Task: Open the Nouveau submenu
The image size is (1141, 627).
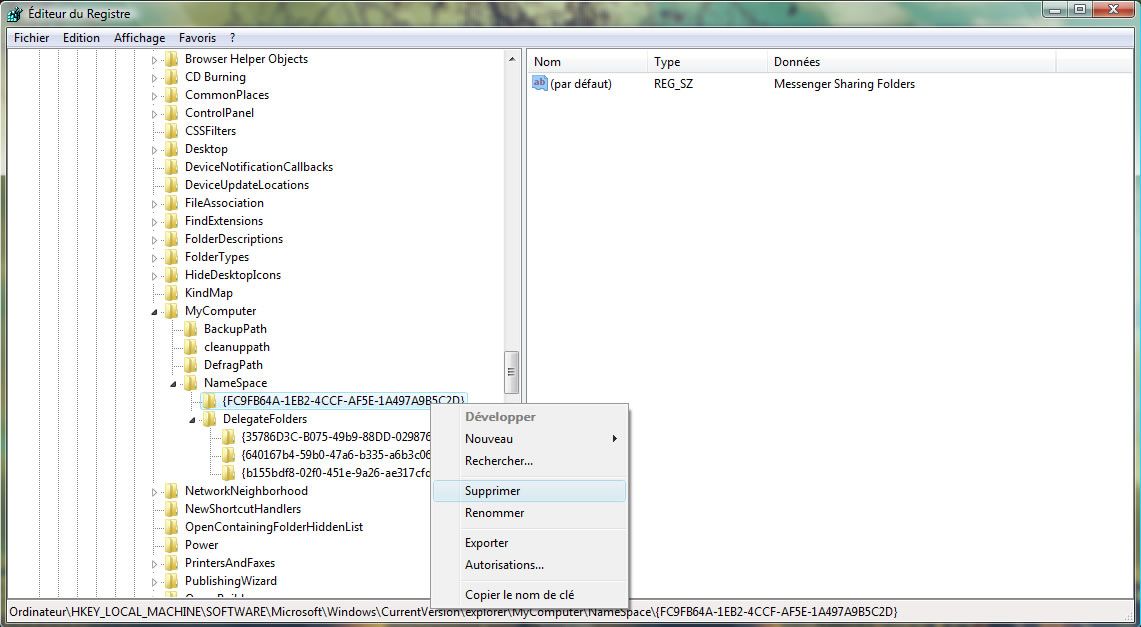Action: [529, 439]
